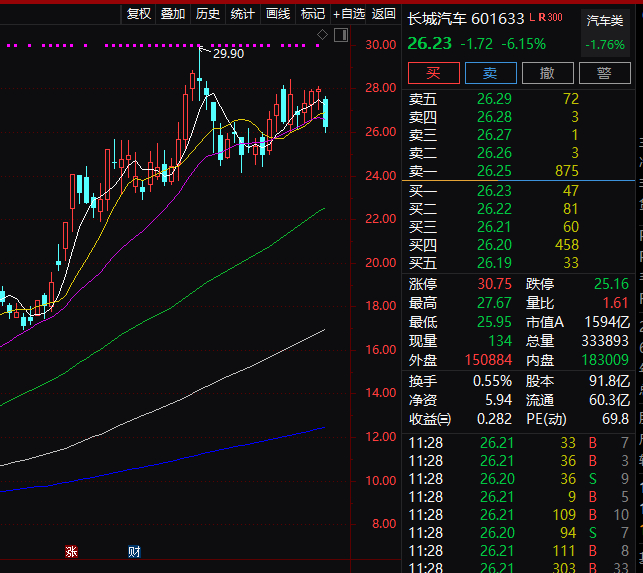
Task: Click the 收益(三) value 0.282
Action: [x=495, y=419]
